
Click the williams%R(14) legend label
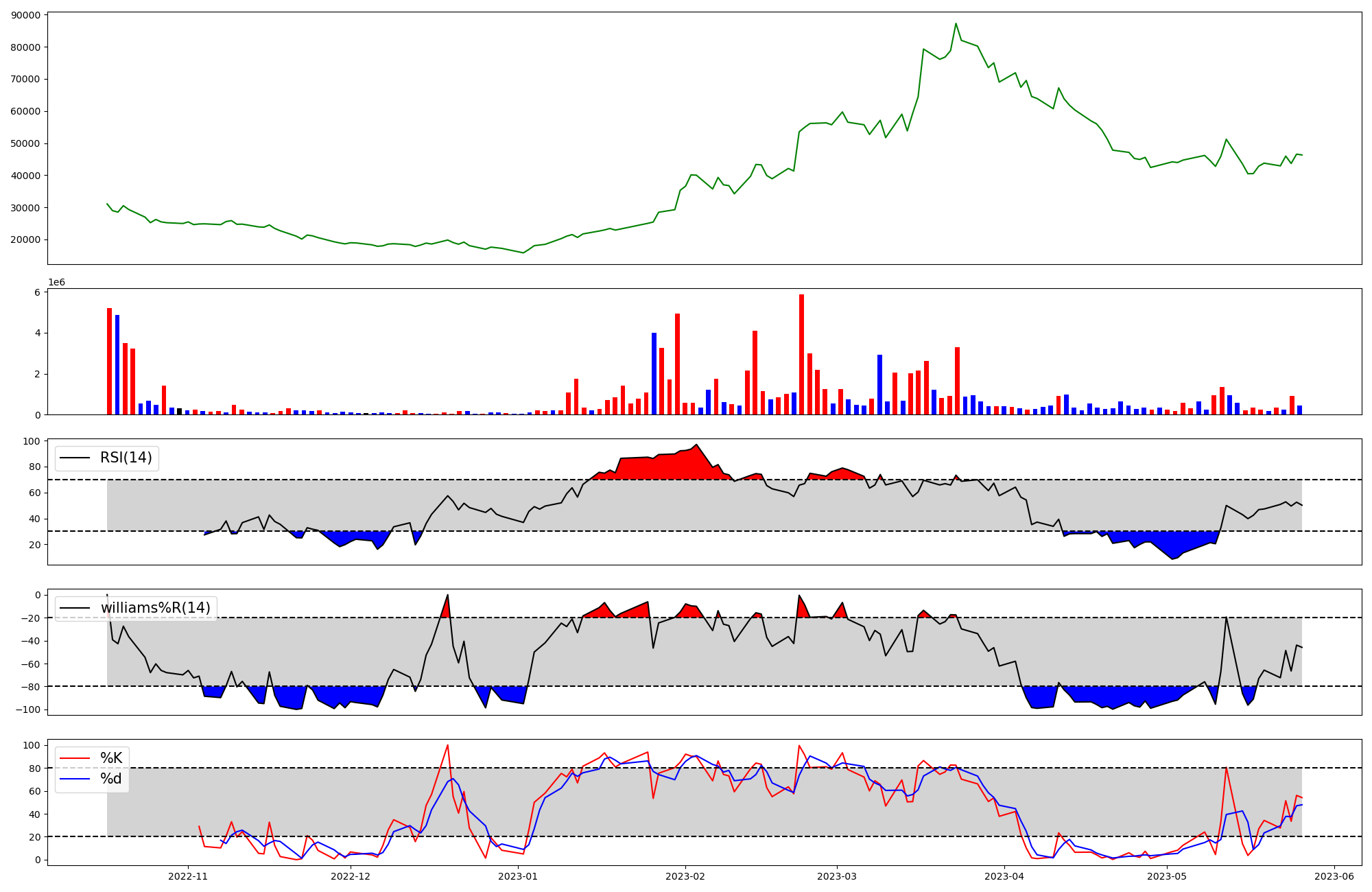(155, 608)
